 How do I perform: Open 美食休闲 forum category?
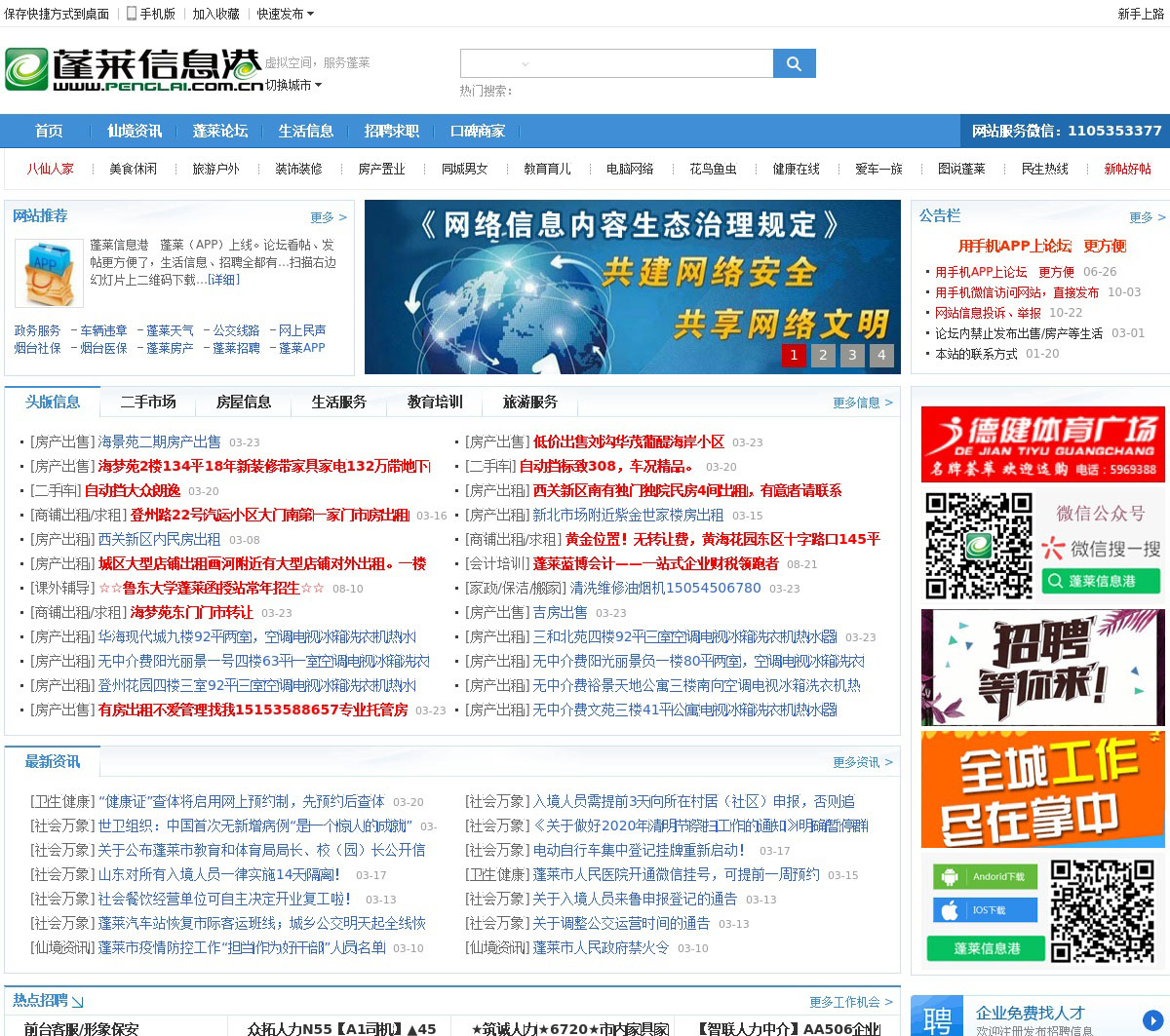click(134, 169)
